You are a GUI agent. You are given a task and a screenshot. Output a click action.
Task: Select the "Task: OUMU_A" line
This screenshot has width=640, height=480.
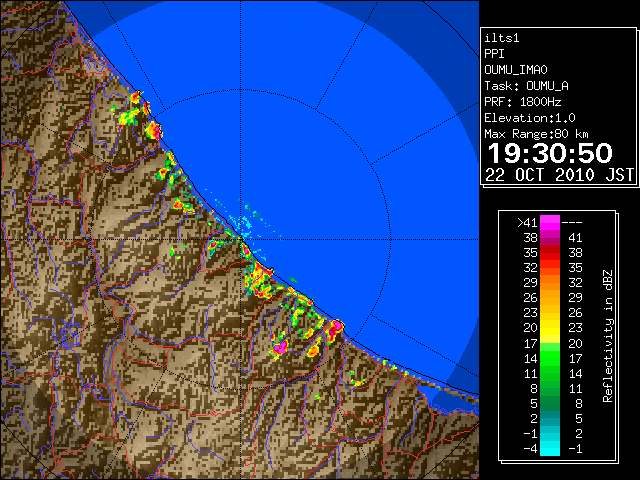[526, 86]
